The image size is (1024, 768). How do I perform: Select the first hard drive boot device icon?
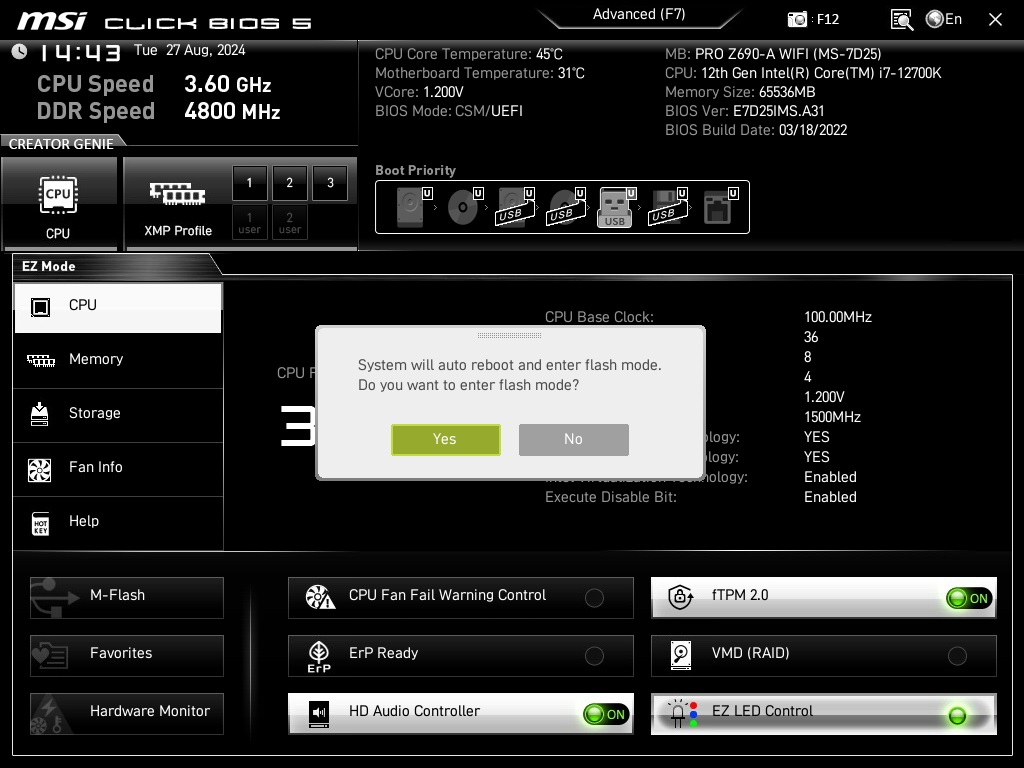[410, 207]
